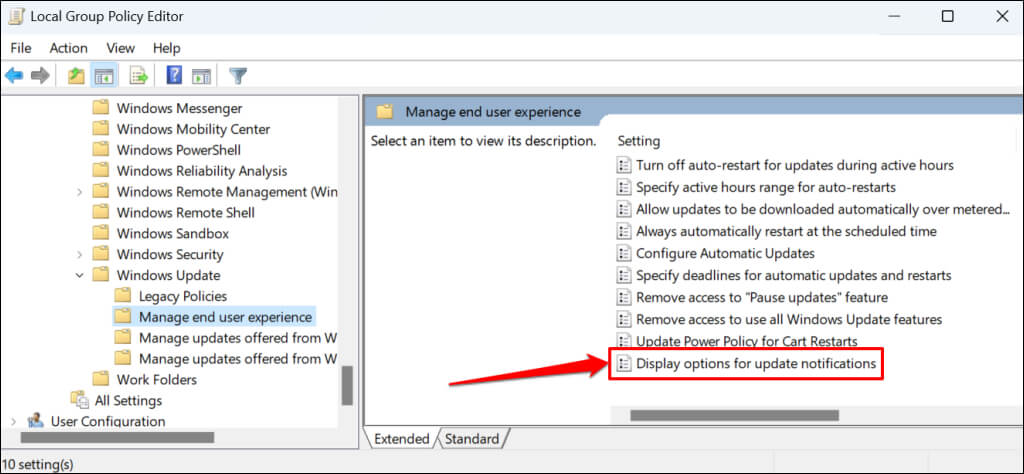The image size is (1024, 474).
Task: Select Turn off auto-restart for updates during active hours
Action: point(795,165)
